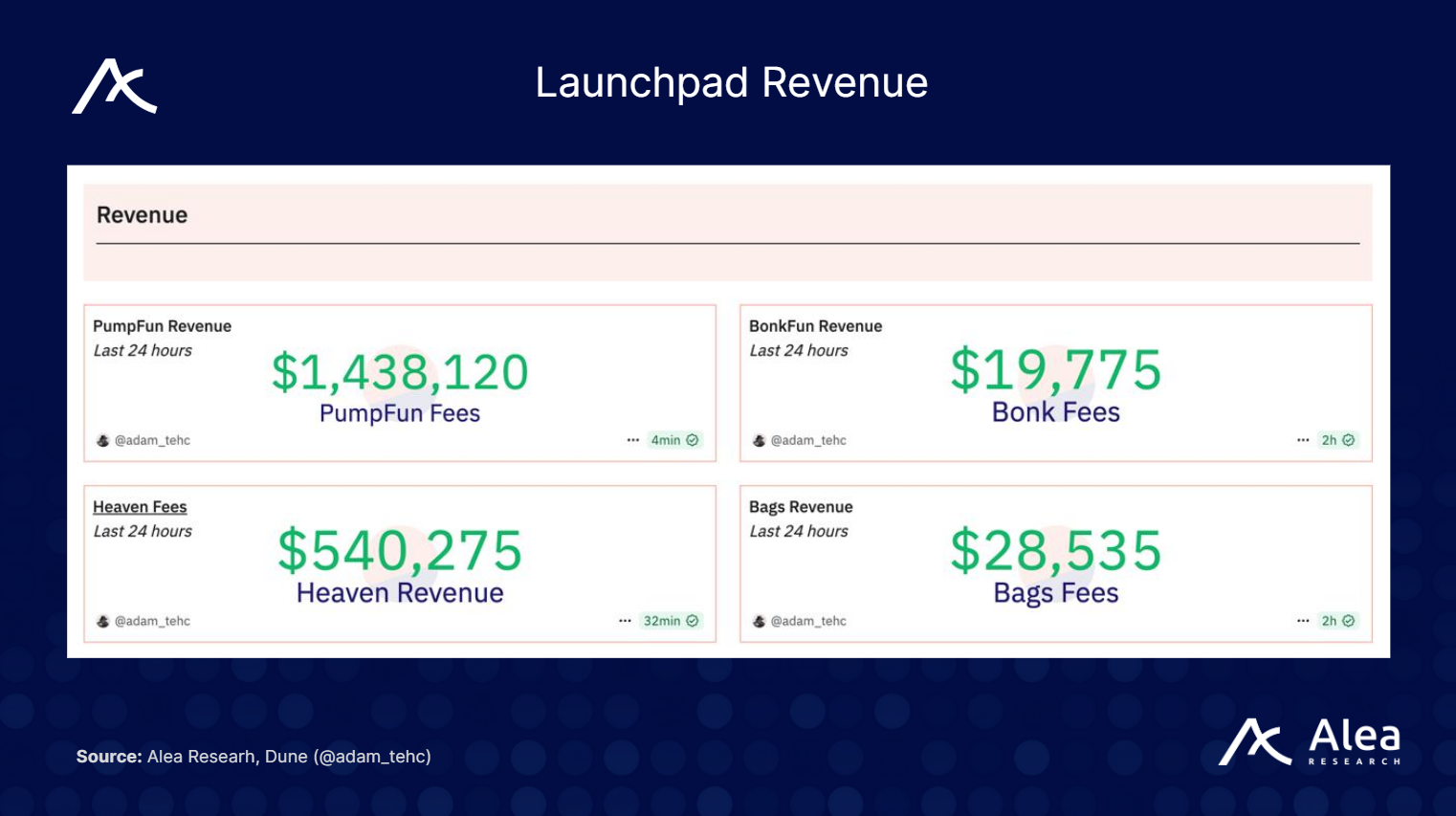This screenshot has height=816, width=1456.
Task: Click the @adam_tehc avatar on Bags Revenue card
Action: [759, 621]
